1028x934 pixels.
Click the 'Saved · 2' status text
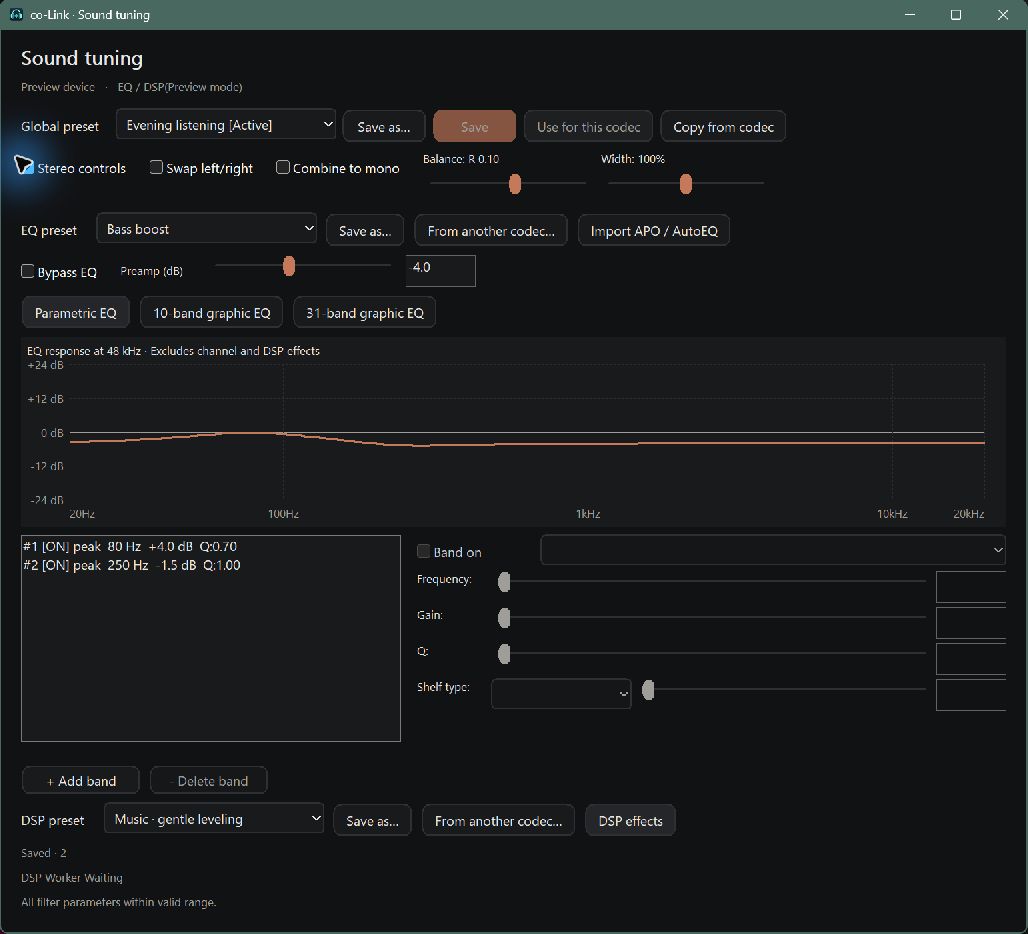(x=43, y=853)
